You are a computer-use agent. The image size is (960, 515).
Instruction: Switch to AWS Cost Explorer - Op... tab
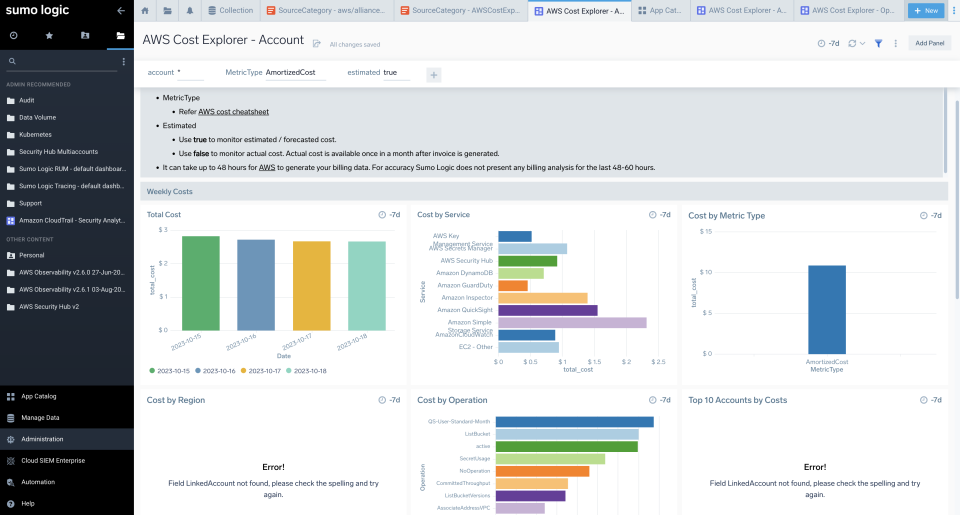click(x=847, y=10)
